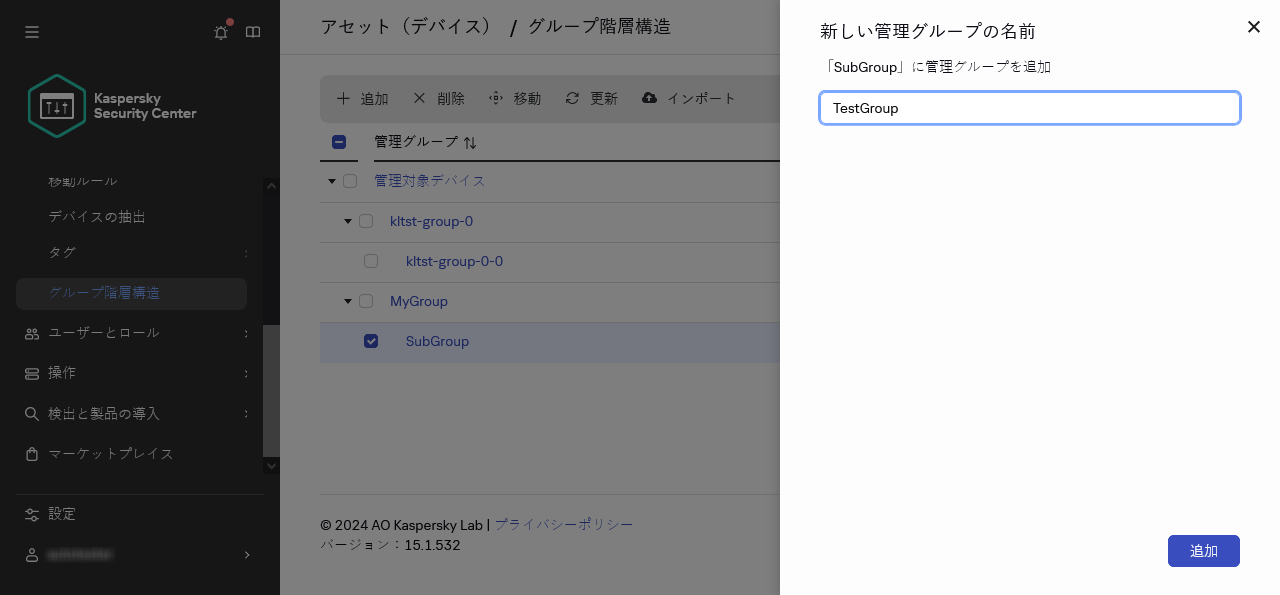
Task: Open the ユーザーとロール sidebar section
Action: (x=103, y=333)
